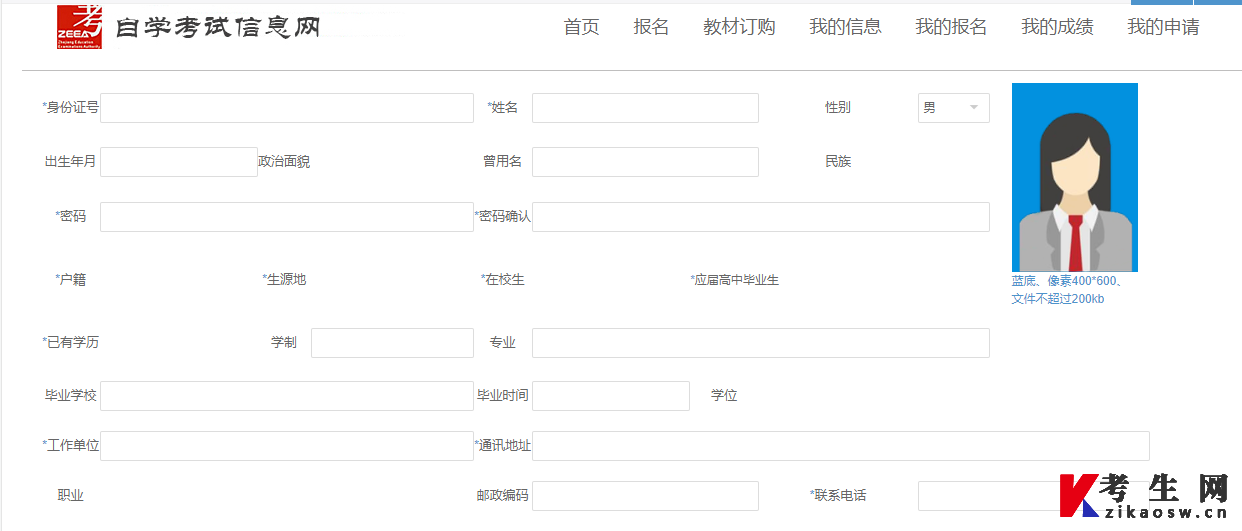Image resolution: width=1242 pixels, height=531 pixels.
Task: Click the ID photo upload thumbnail
Action: click(1075, 177)
